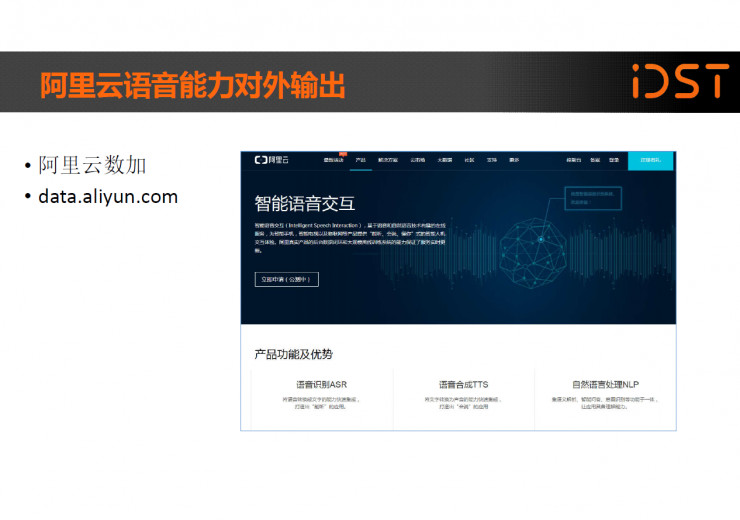This screenshot has width=740, height=520.
Task: Open the 控制台 link in header
Action: tap(574, 160)
